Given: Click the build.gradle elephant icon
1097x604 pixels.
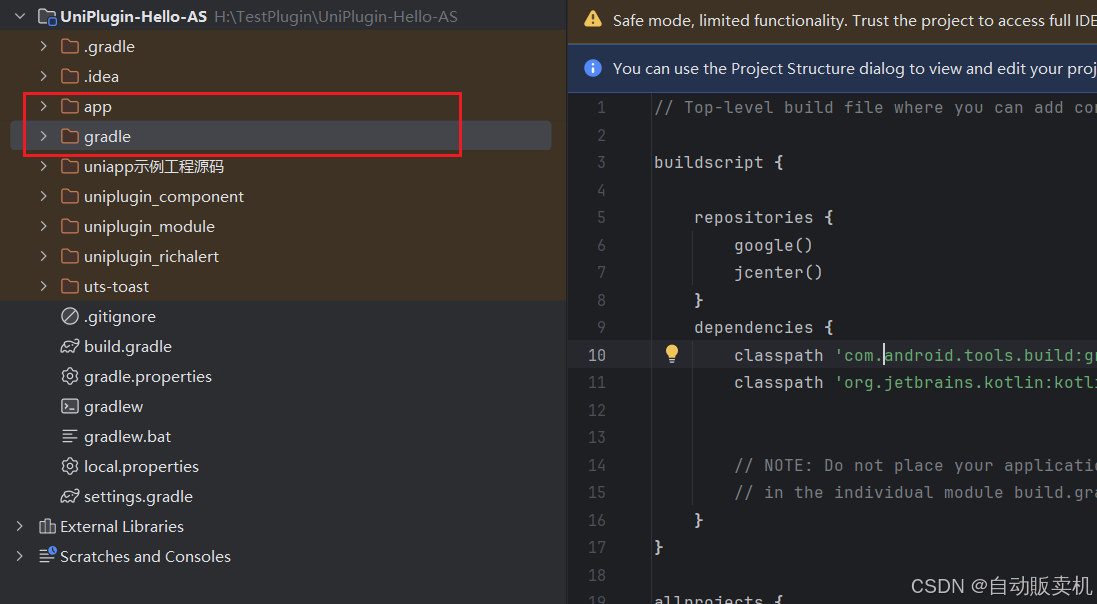Looking at the screenshot, I should [69, 346].
